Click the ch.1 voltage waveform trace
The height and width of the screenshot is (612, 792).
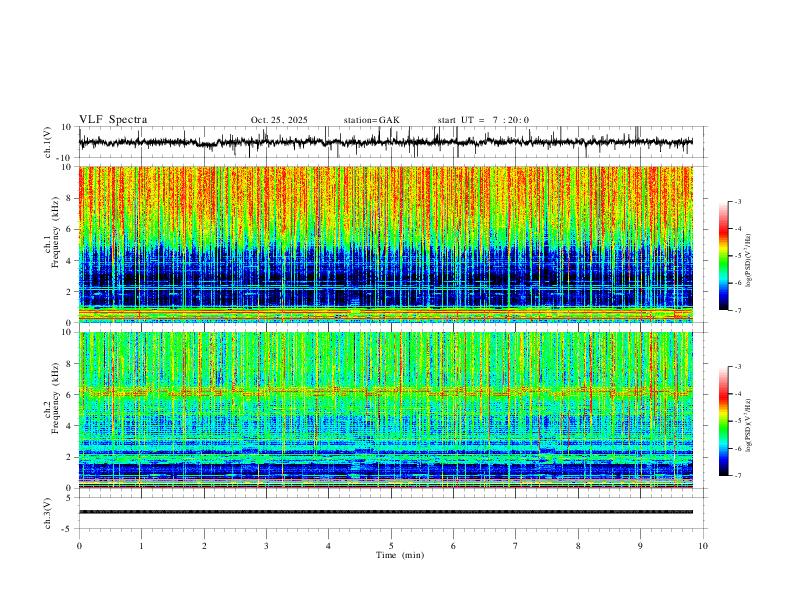(386, 142)
